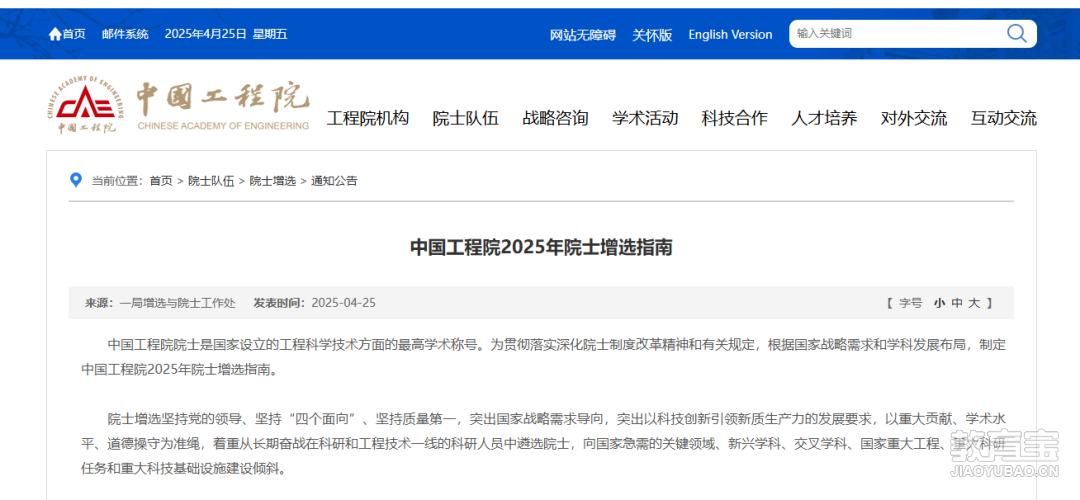1080x500 pixels.
Task: Click the 中国工程院 calligraphy banner text
Action: [222, 98]
